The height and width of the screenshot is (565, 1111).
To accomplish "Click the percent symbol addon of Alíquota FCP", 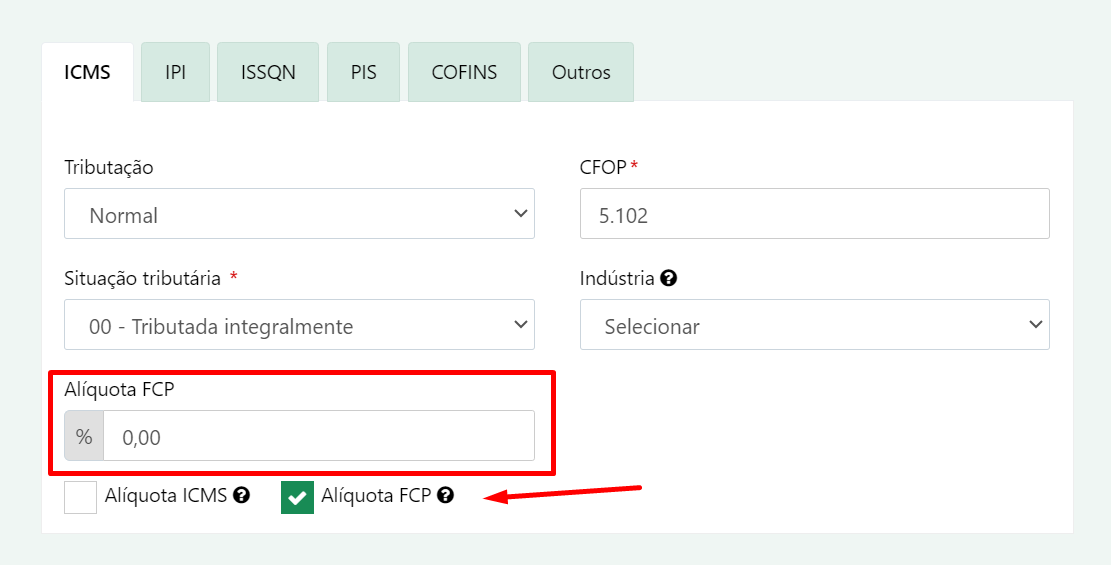I will tap(84, 437).
